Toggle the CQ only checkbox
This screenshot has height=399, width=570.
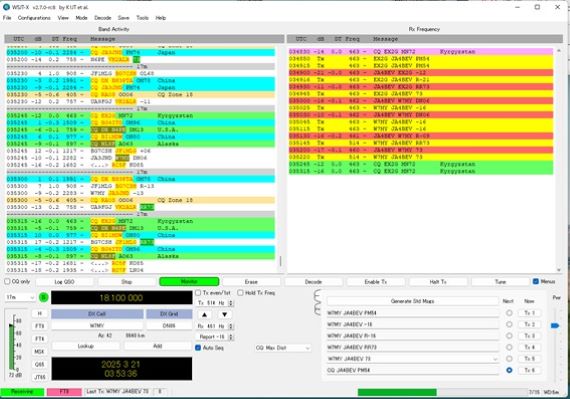[x=7, y=282]
